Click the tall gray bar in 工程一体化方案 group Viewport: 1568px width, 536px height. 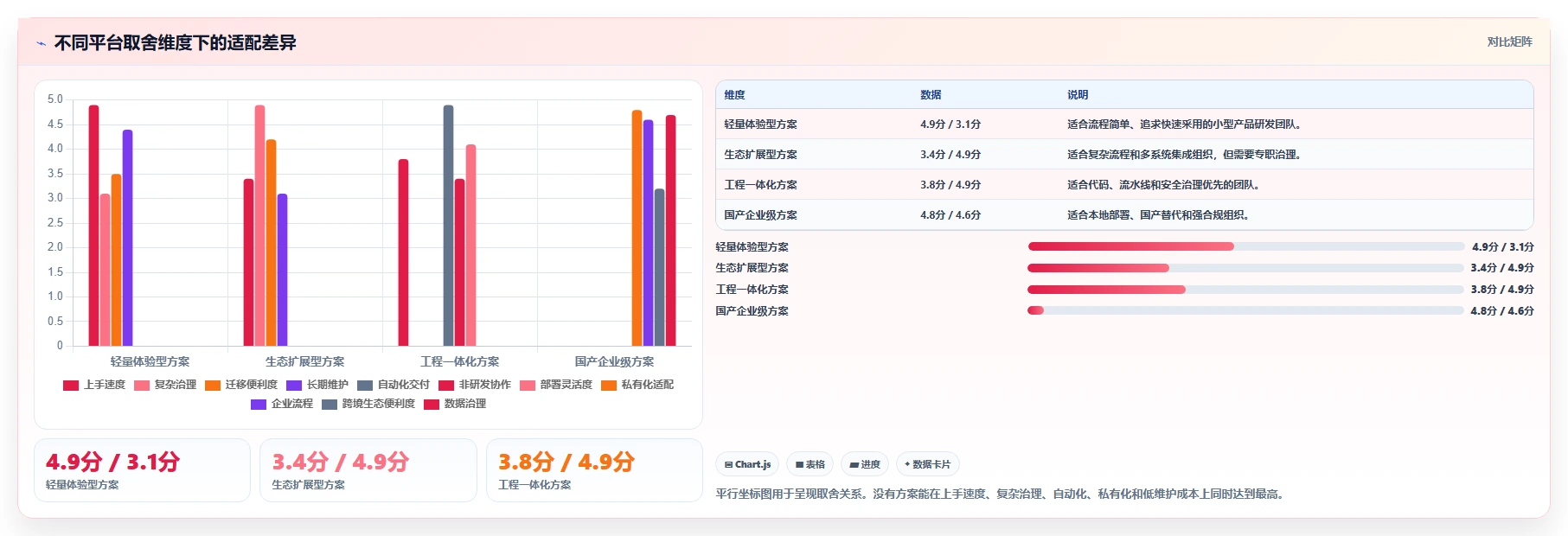click(x=448, y=226)
